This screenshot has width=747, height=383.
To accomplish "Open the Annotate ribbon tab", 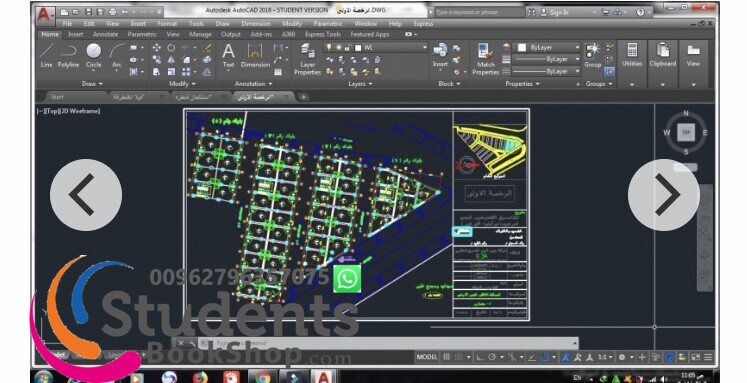I will coord(105,34).
